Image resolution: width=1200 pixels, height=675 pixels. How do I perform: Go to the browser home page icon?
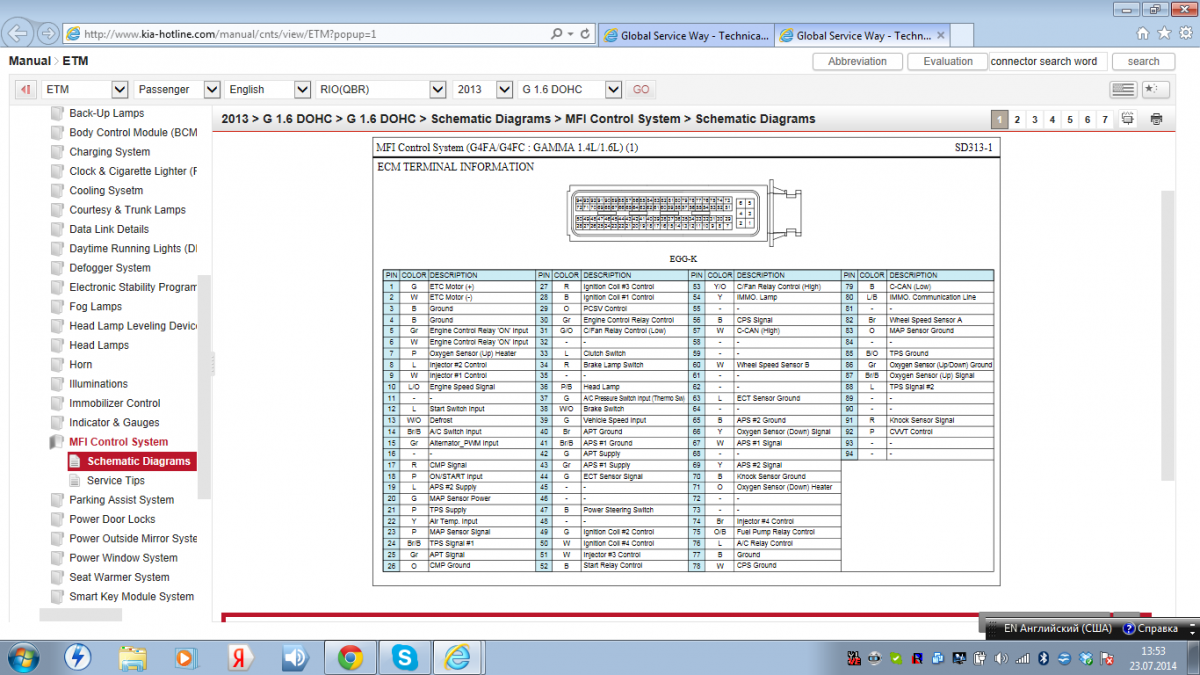1143,33
